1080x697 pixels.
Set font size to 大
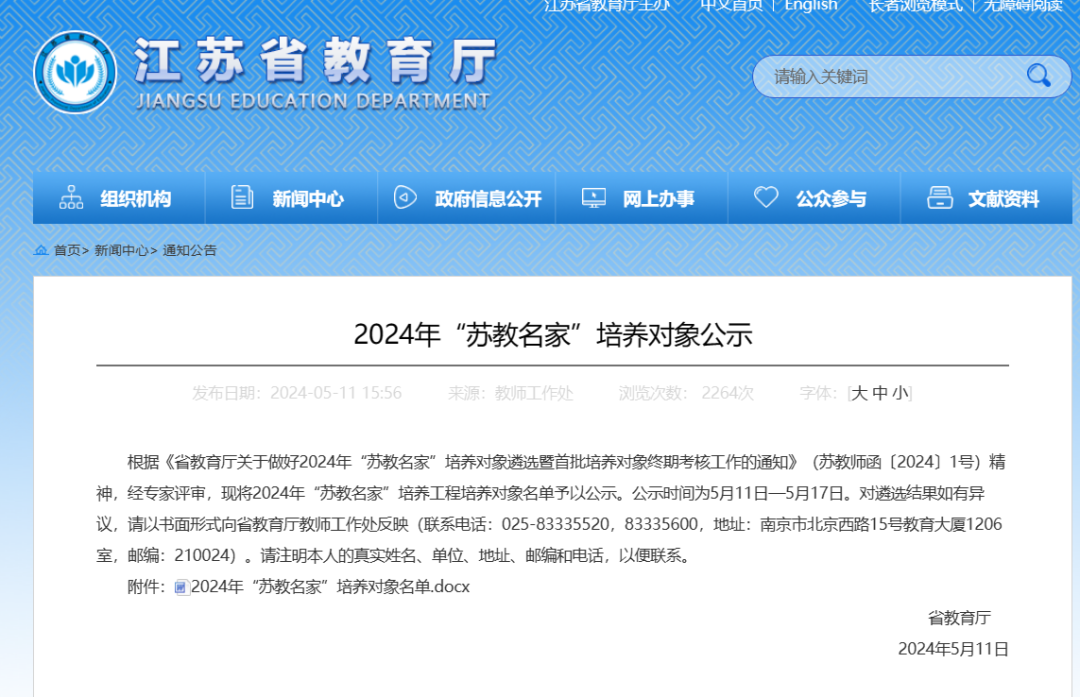[x=859, y=393]
